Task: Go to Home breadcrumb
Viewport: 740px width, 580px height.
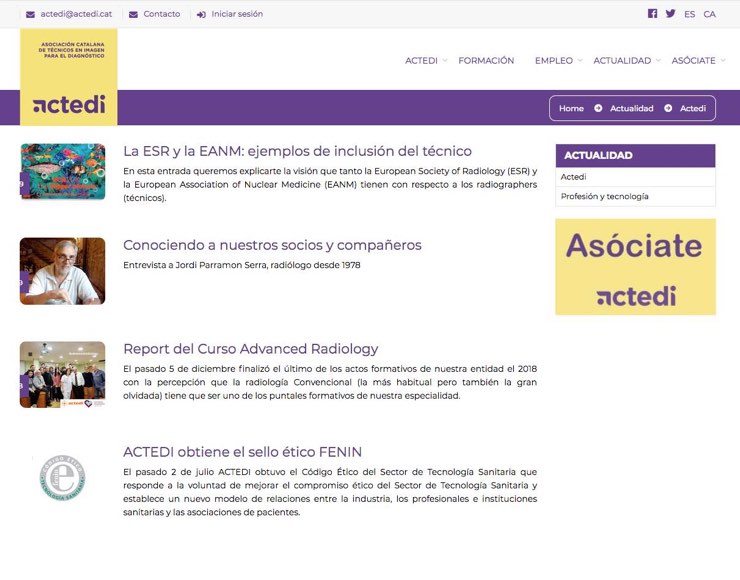Action: [x=571, y=108]
